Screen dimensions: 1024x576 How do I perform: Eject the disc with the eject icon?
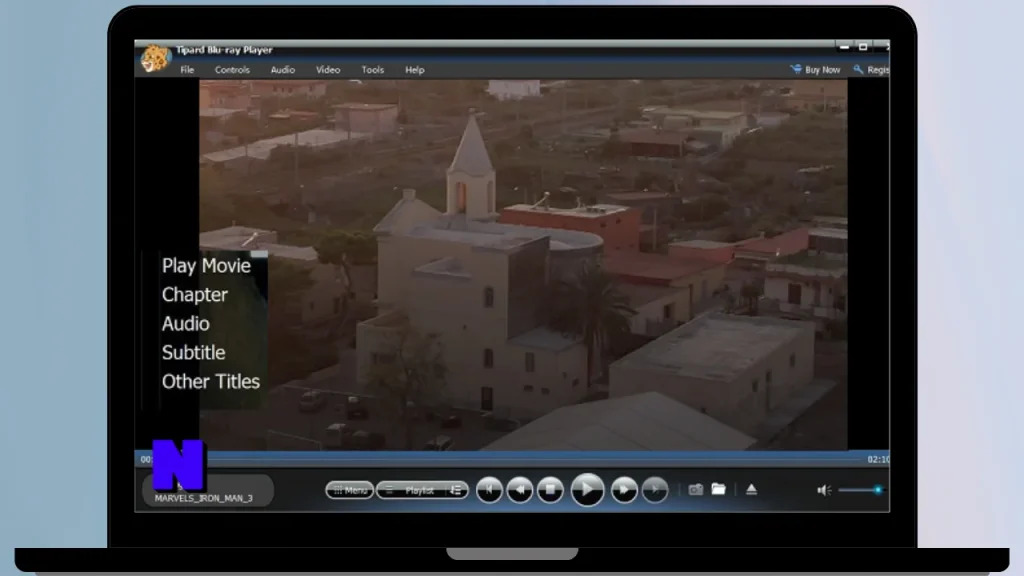point(752,489)
